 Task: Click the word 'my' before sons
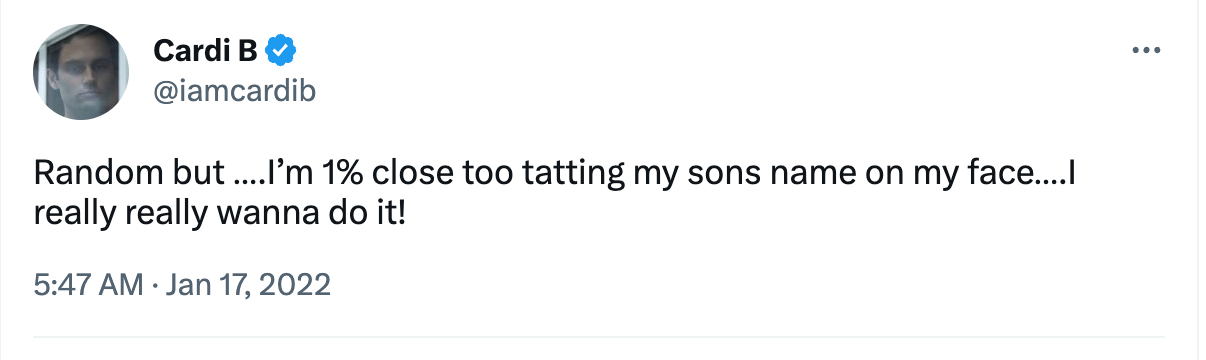(654, 175)
